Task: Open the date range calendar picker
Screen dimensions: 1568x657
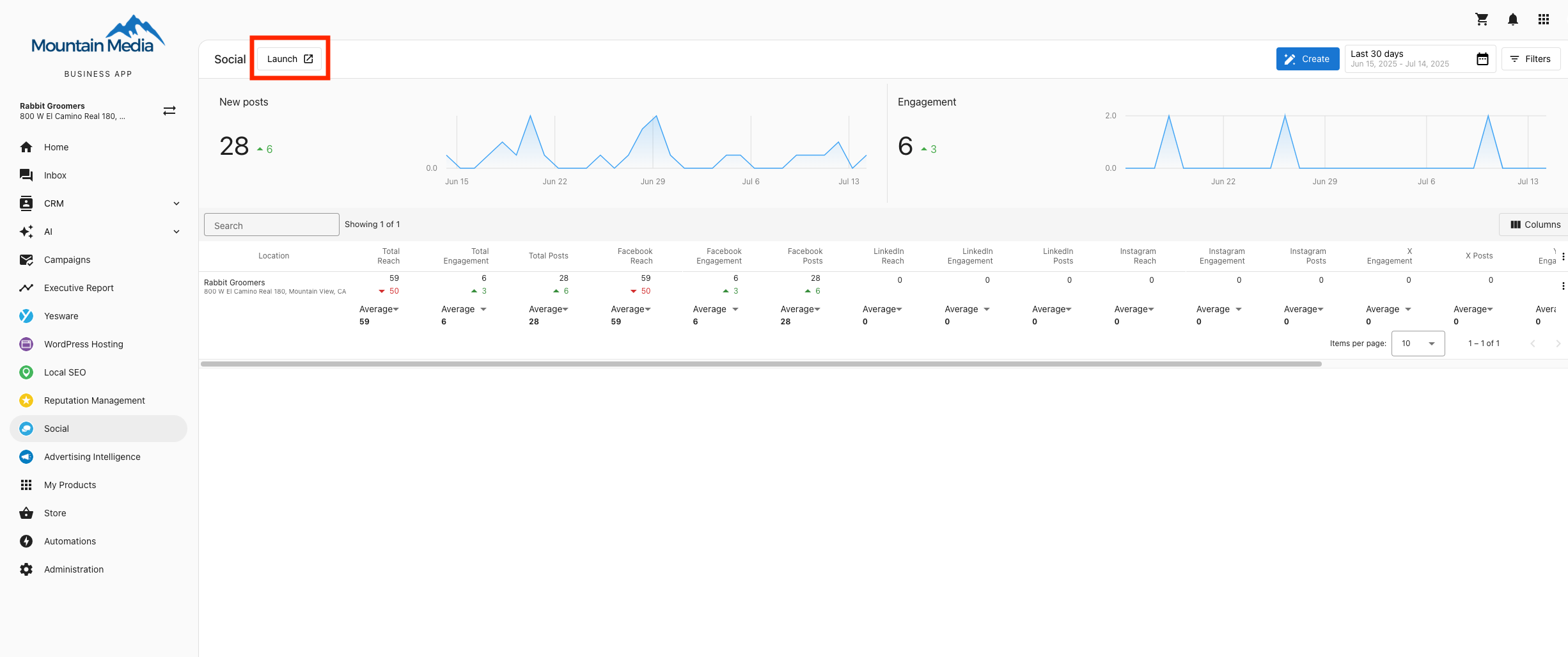Action: pyautogui.click(x=1482, y=58)
